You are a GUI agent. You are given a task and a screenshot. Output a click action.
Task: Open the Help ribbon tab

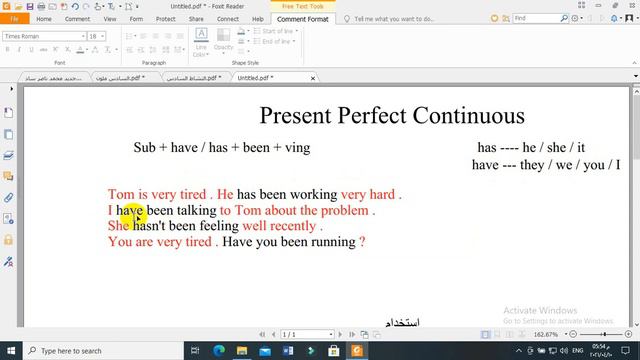[258, 19]
